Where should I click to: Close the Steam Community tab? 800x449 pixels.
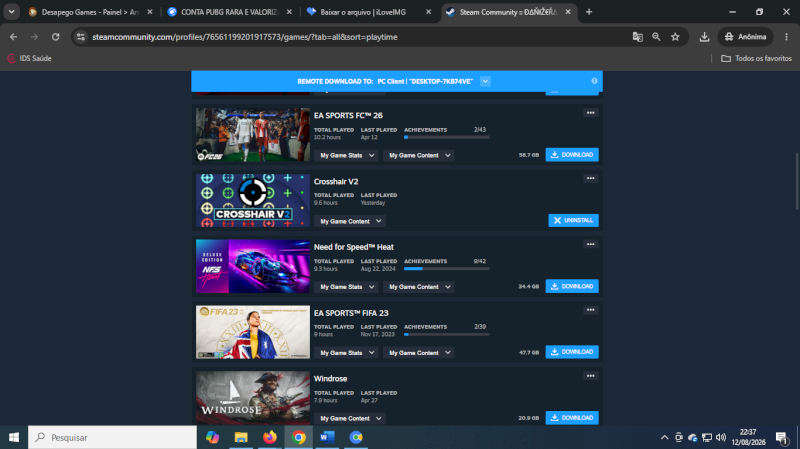click(x=568, y=12)
